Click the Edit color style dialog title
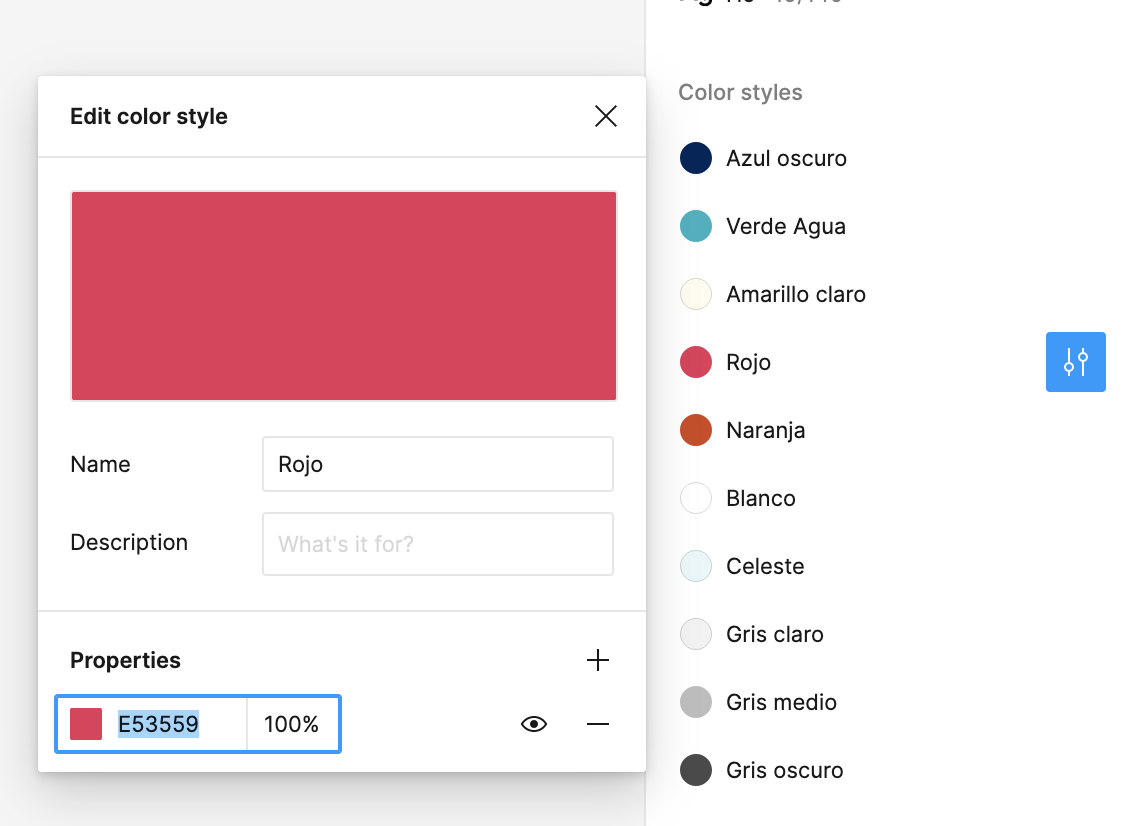The image size is (1126, 826). (x=148, y=116)
